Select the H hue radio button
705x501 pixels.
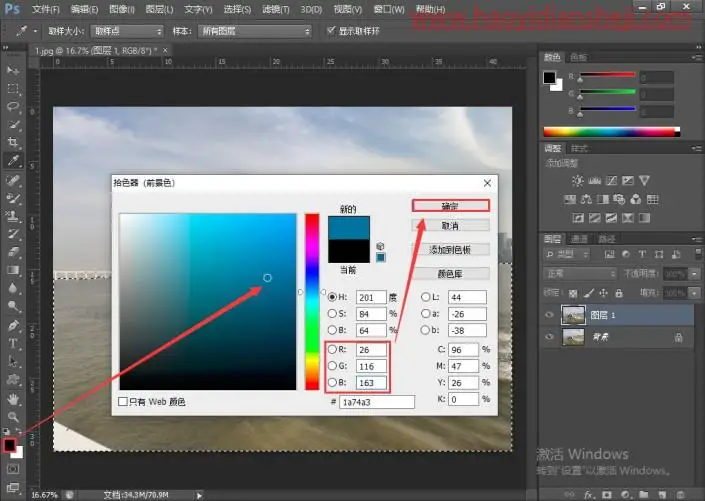click(332, 297)
